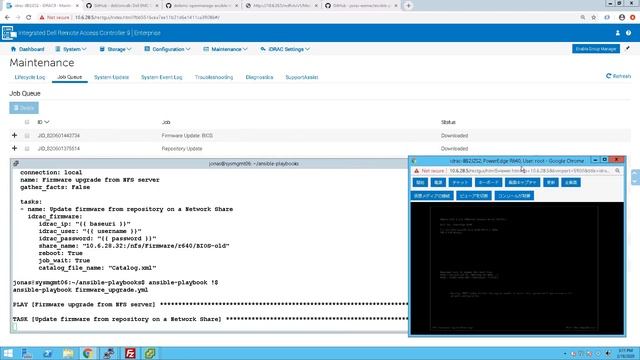Screen dimensions: 640x360
Task: Open the SupportAssist tab
Action: click(x=302, y=77)
